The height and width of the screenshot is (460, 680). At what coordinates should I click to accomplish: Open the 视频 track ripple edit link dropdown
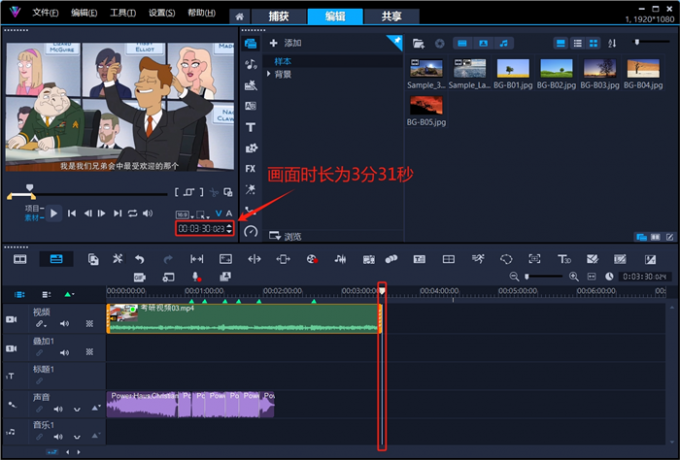pyautogui.click(x=41, y=324)
